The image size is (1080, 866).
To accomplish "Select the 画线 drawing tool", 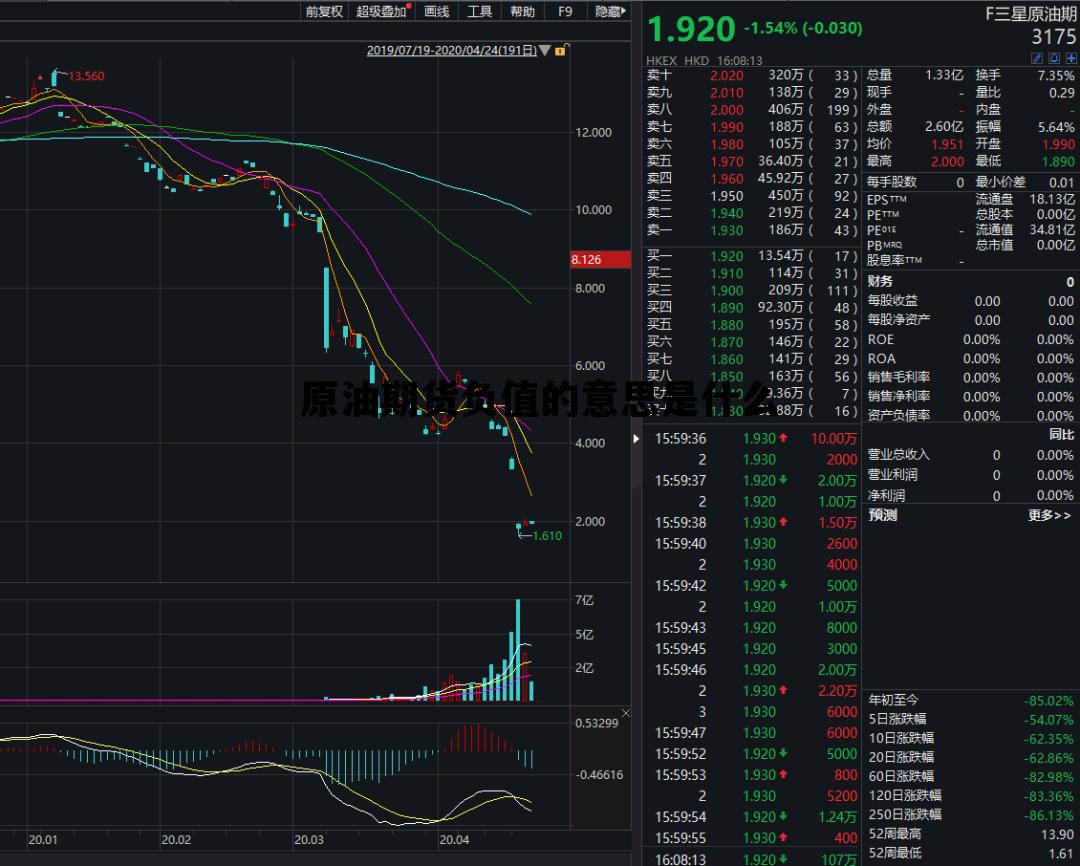I will coord(436,11).
